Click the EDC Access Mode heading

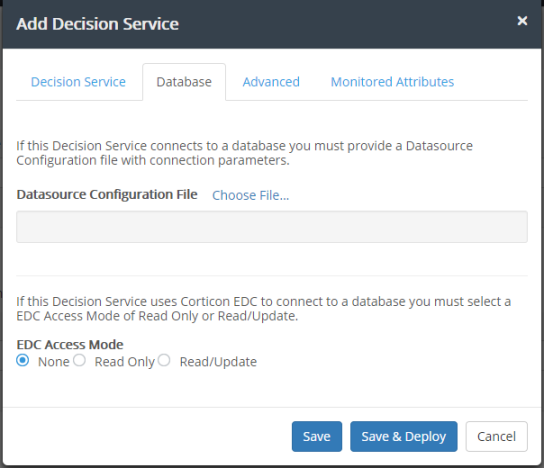(70, 344)
